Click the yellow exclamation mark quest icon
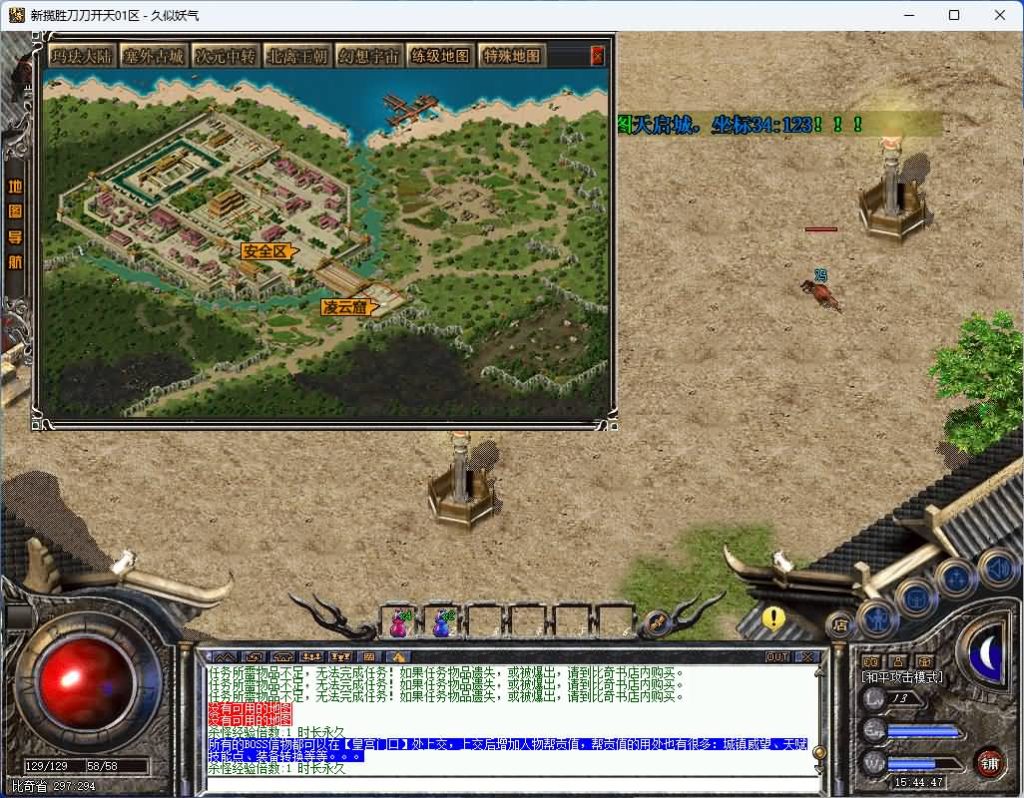This screenshot has width=1024, height=798. pos(773,618)
